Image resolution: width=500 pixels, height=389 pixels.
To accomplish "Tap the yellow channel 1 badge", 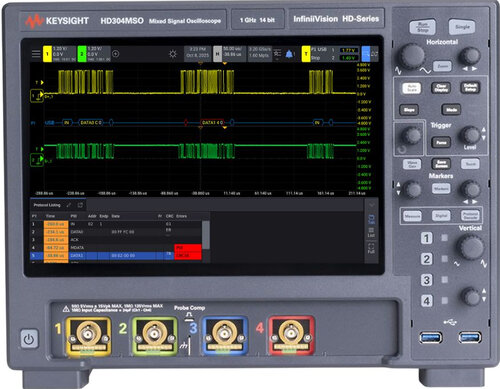I will coord(47,54).
